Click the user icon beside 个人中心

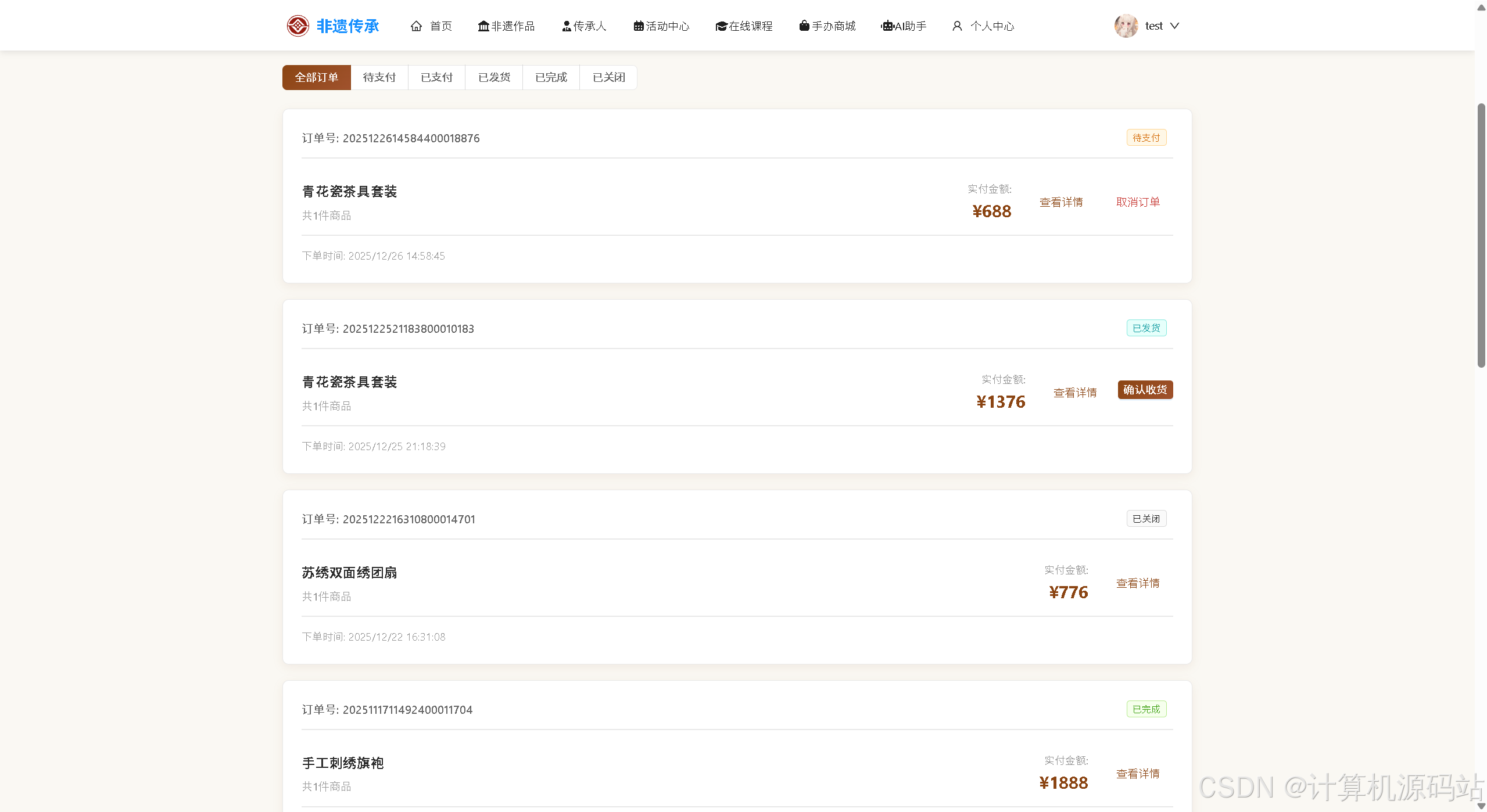pyautogui.click(x=957, y=26)
